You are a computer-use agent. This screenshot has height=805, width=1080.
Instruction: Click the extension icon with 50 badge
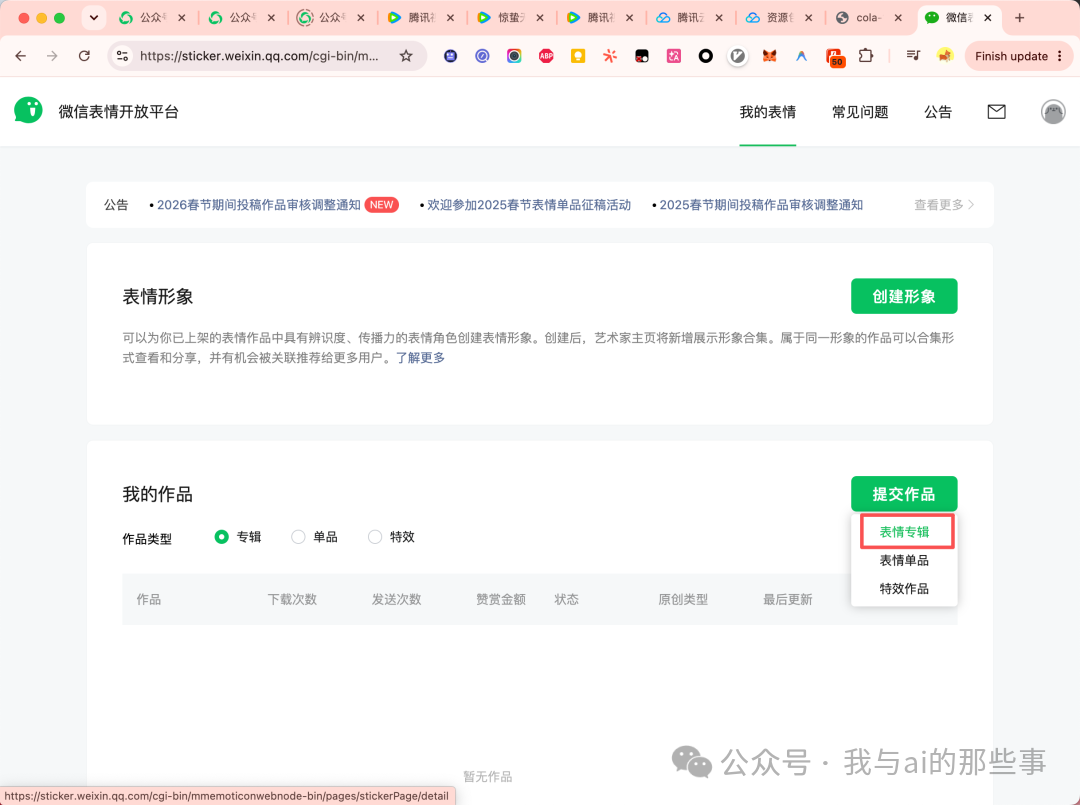tap(834, 56)
